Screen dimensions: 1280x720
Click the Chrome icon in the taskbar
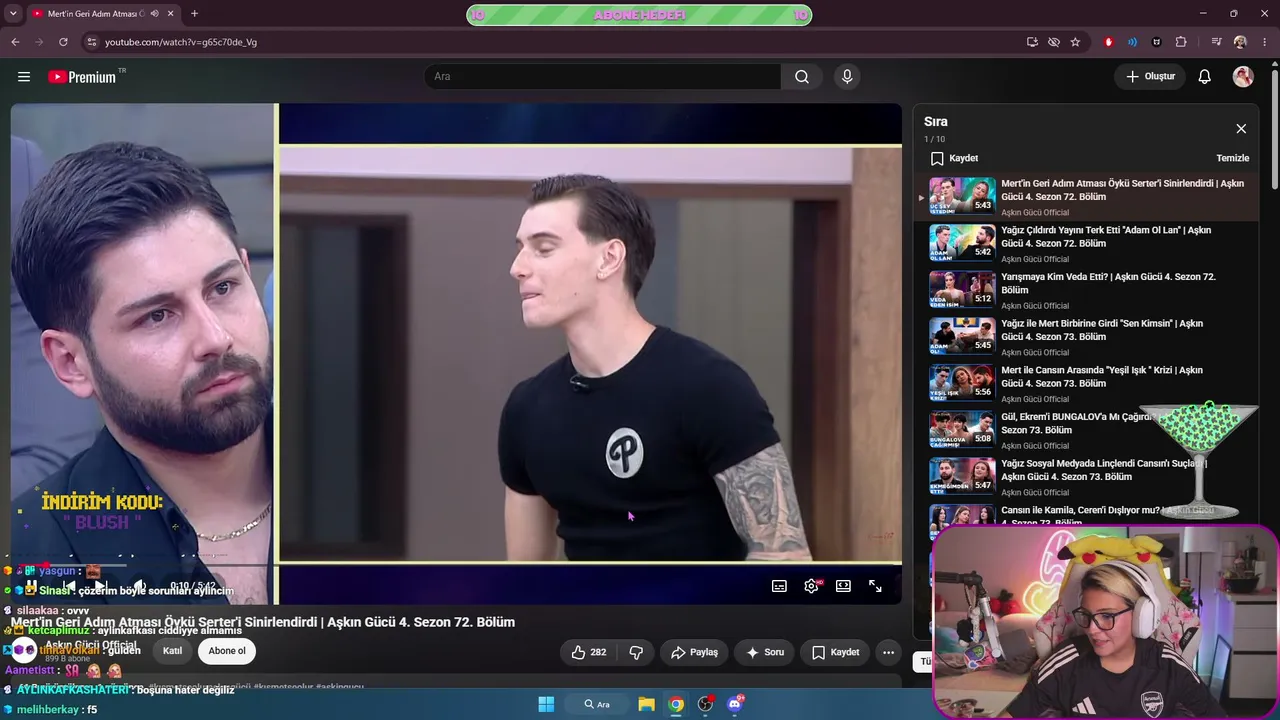click(676, 704)
